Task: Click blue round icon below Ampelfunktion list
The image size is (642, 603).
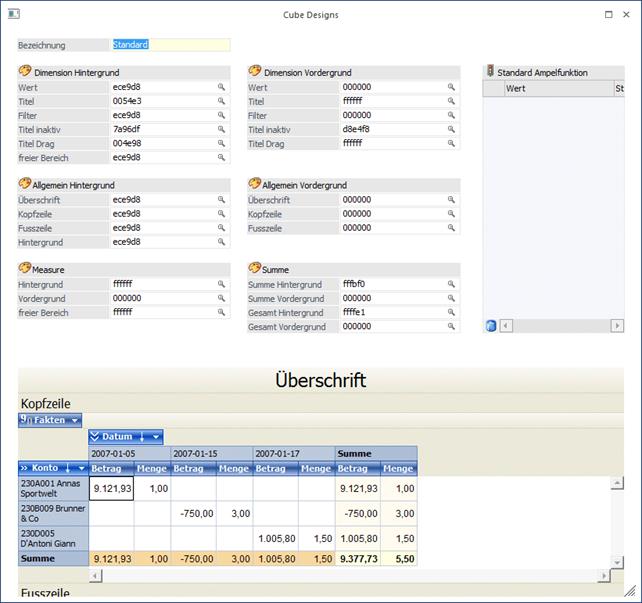Action: pyautogui.click(x=491, y=326)
